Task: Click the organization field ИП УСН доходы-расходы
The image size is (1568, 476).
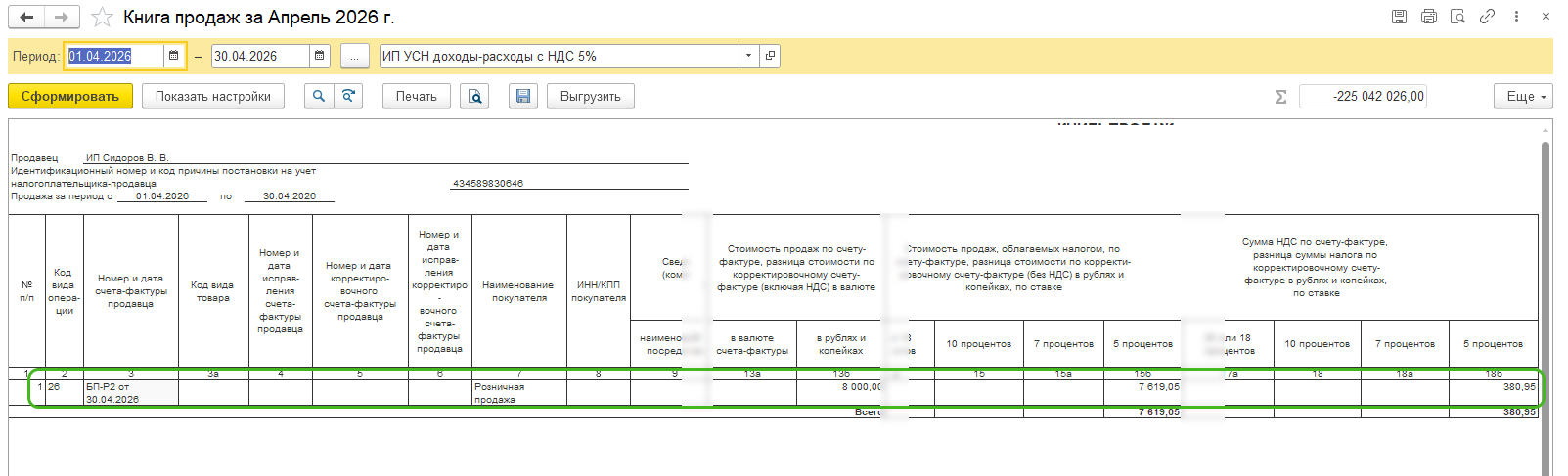Action: pos(559,56)
